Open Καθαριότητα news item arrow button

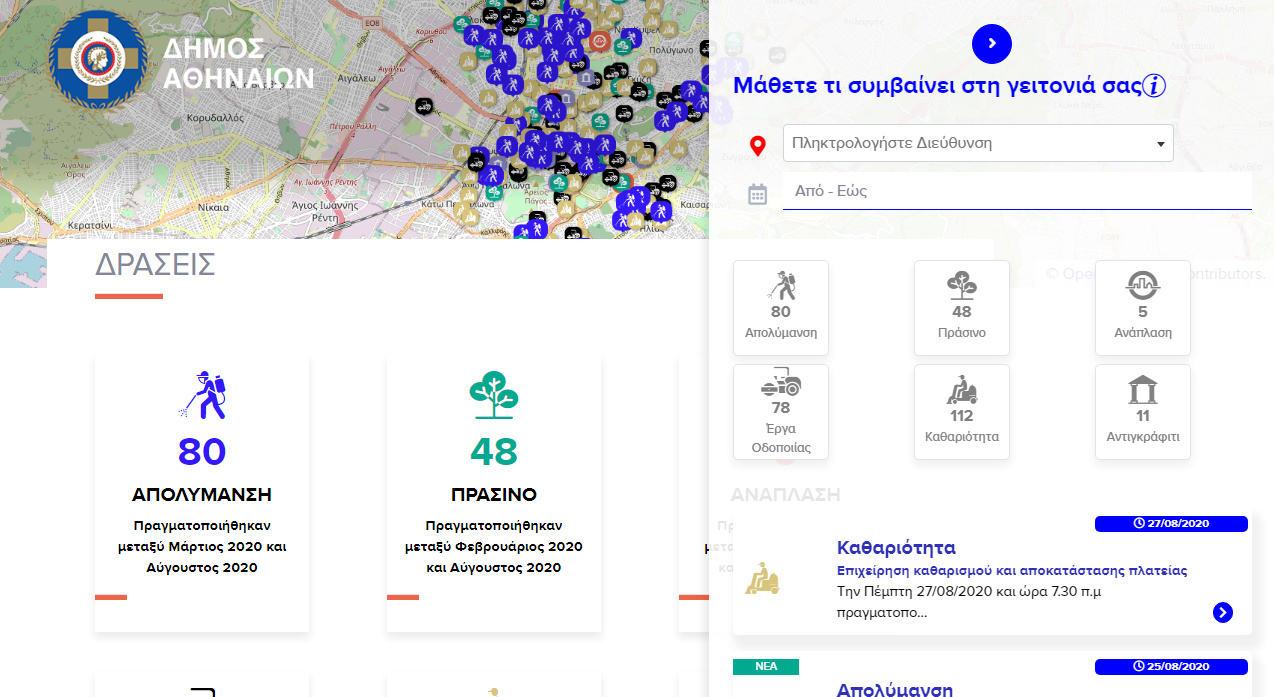point(1222,612)
